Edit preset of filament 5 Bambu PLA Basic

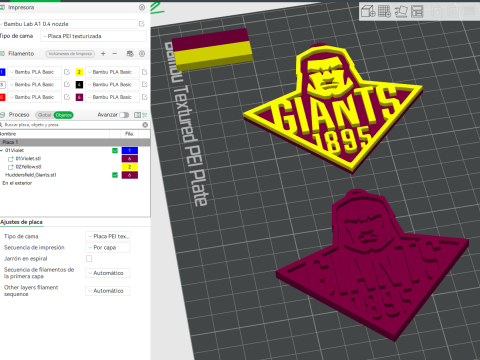point(67,97)
